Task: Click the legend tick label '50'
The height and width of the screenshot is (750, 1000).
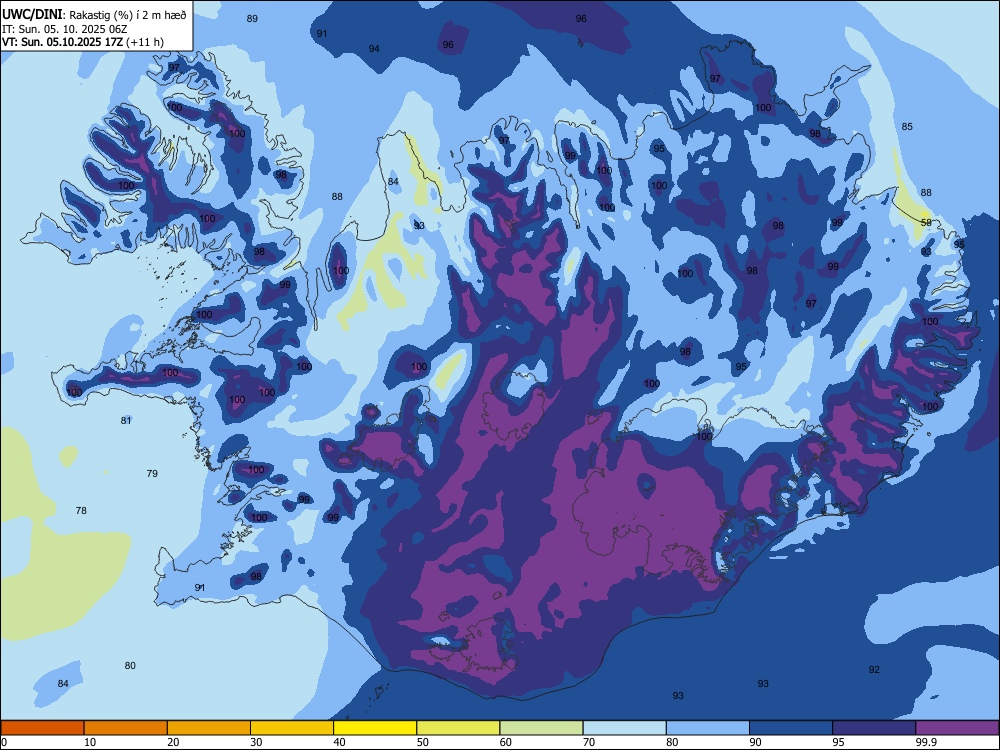Action: 423,742
